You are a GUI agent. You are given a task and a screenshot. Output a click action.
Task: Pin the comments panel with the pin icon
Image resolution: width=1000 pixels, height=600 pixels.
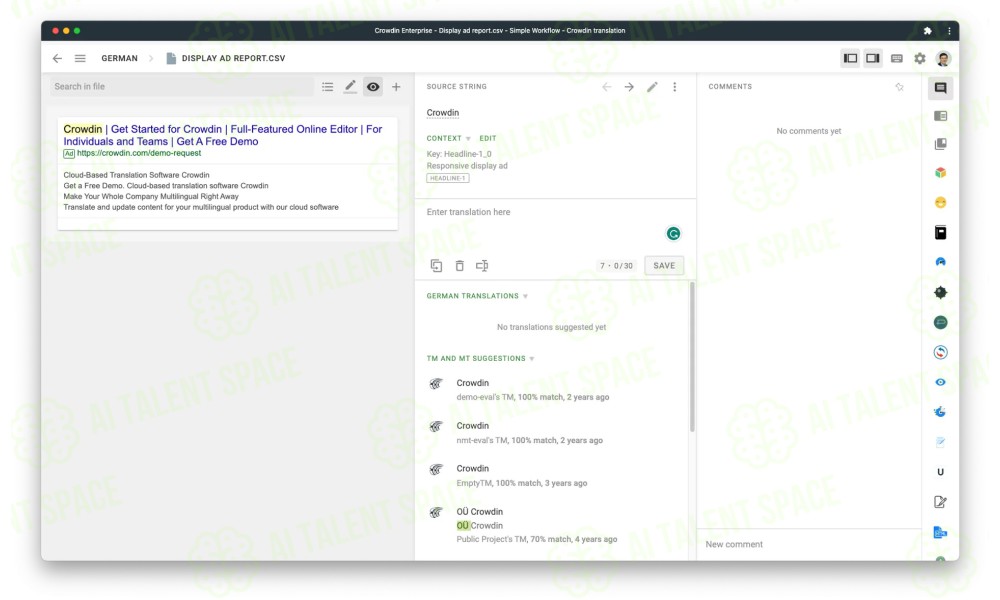(x=899, y=87)
